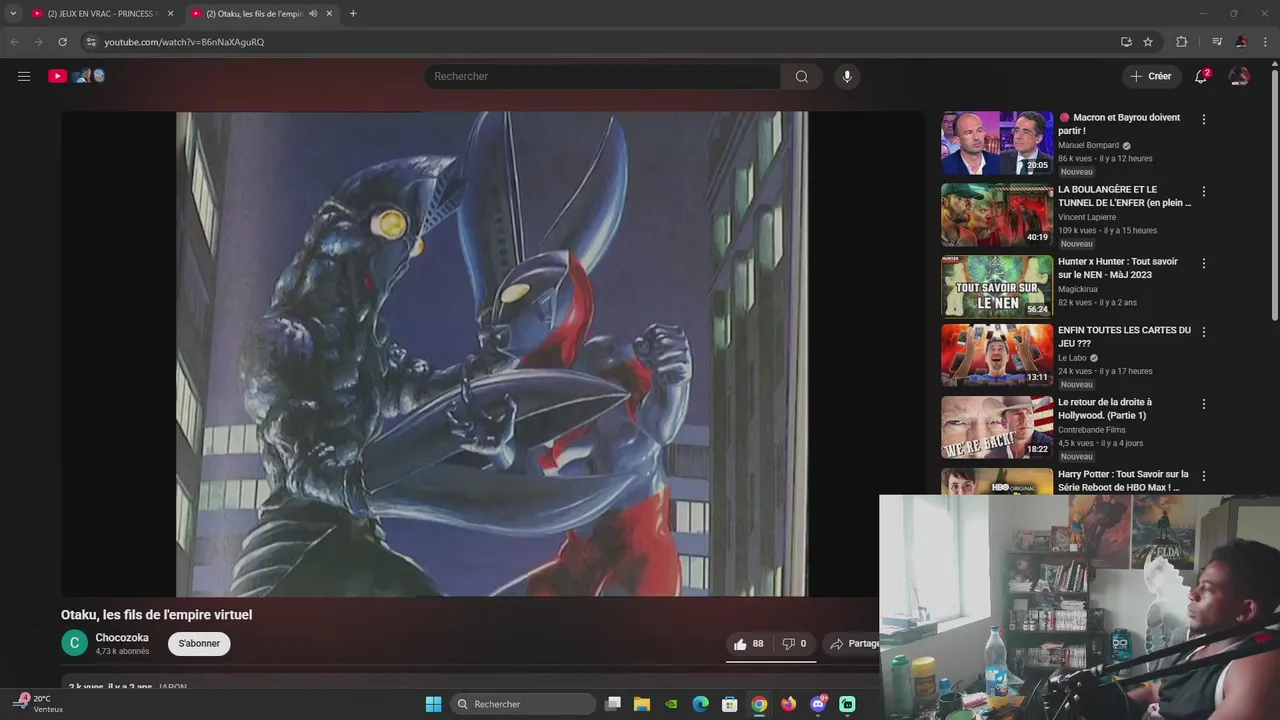
Task: Open options menu for Harry Potter video
Action: pyautogui.click(x=1204, y=476)
